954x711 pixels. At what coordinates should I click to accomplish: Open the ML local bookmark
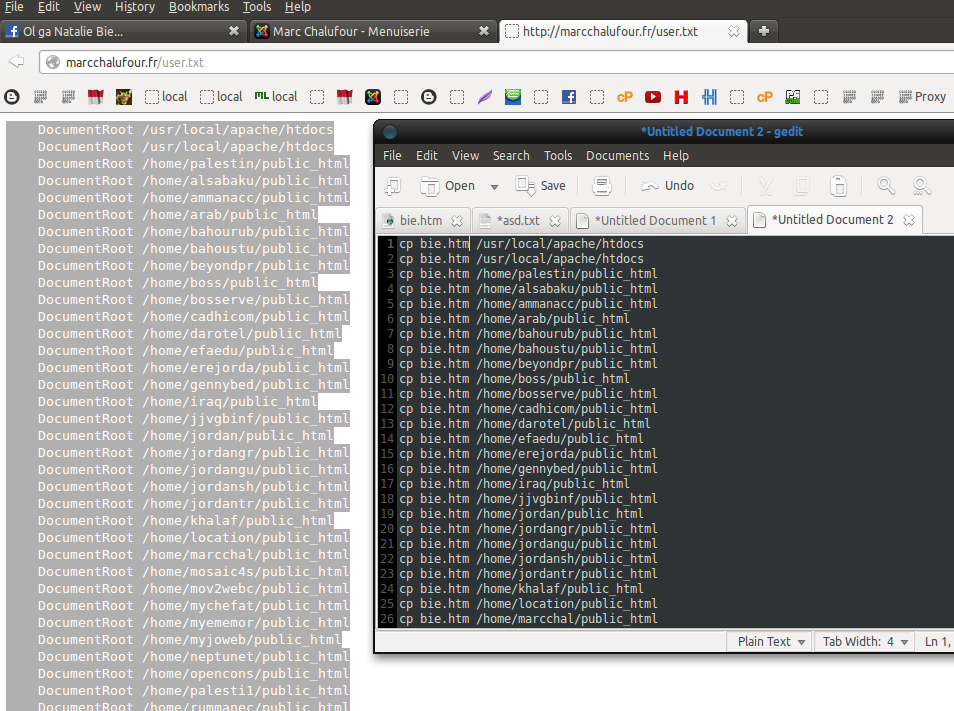(276, 97)
